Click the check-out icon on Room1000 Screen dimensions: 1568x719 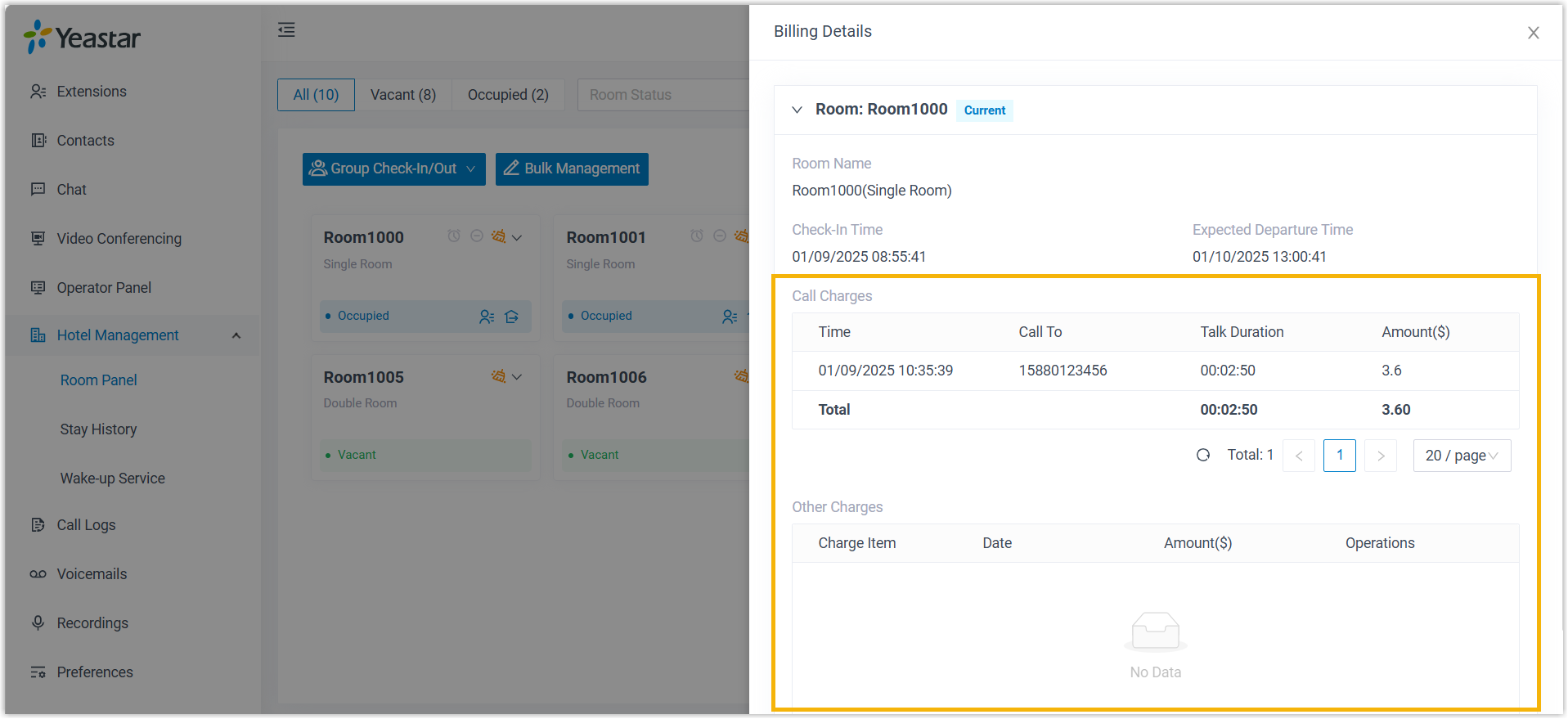tap(512, 317)
